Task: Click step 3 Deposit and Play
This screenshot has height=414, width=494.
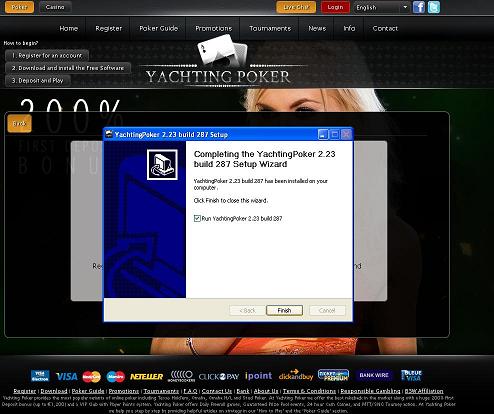Action: 38,80
